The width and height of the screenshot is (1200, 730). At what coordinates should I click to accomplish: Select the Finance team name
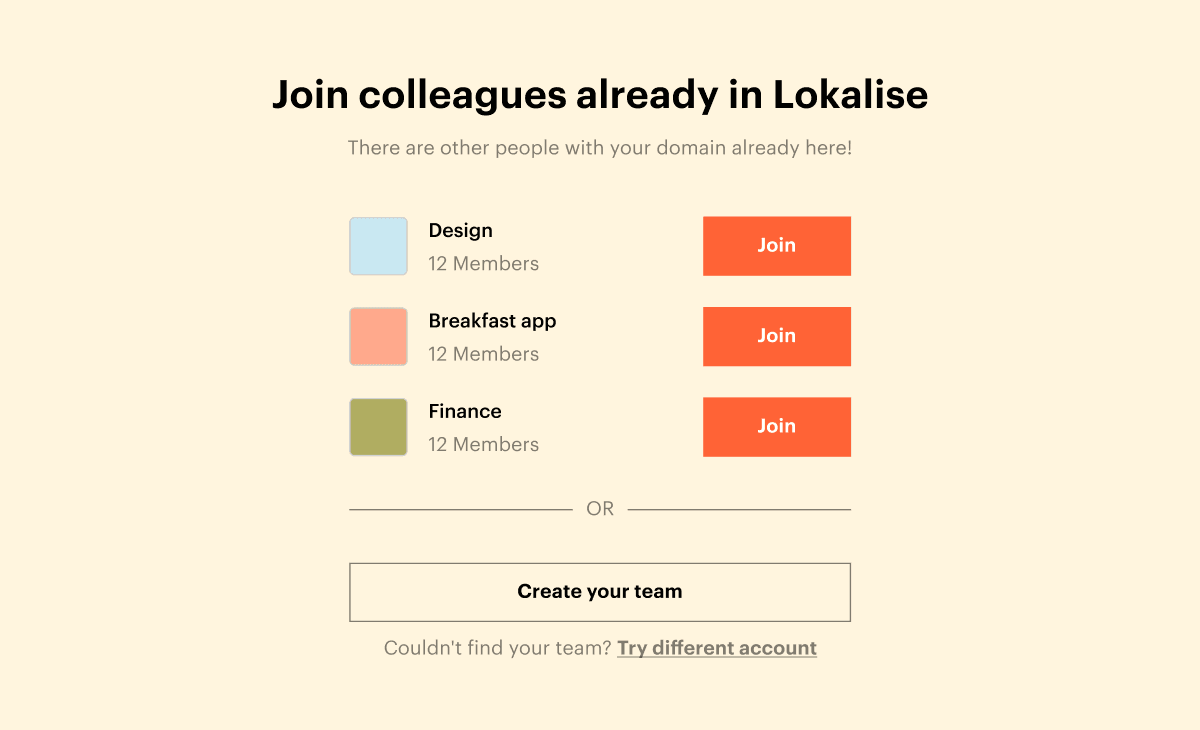(x=465, y=411)
